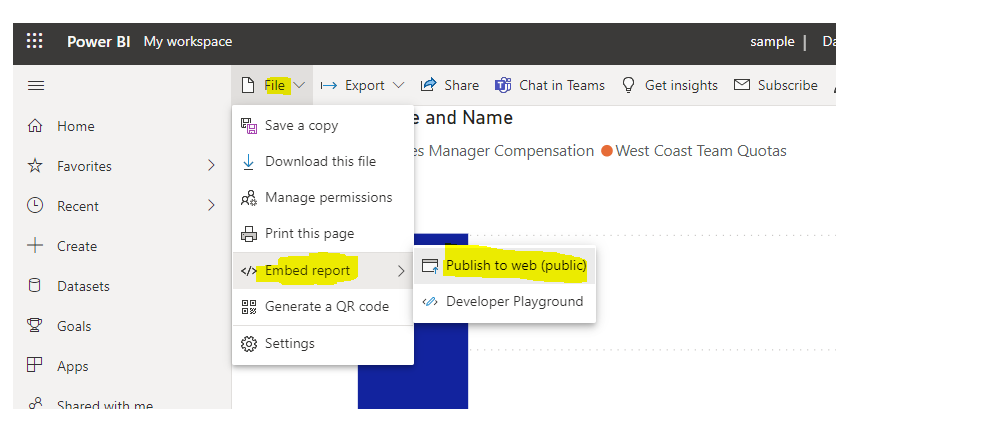Open Settings from the File menu
995x427 pixels.
click(x=323, y=344)
